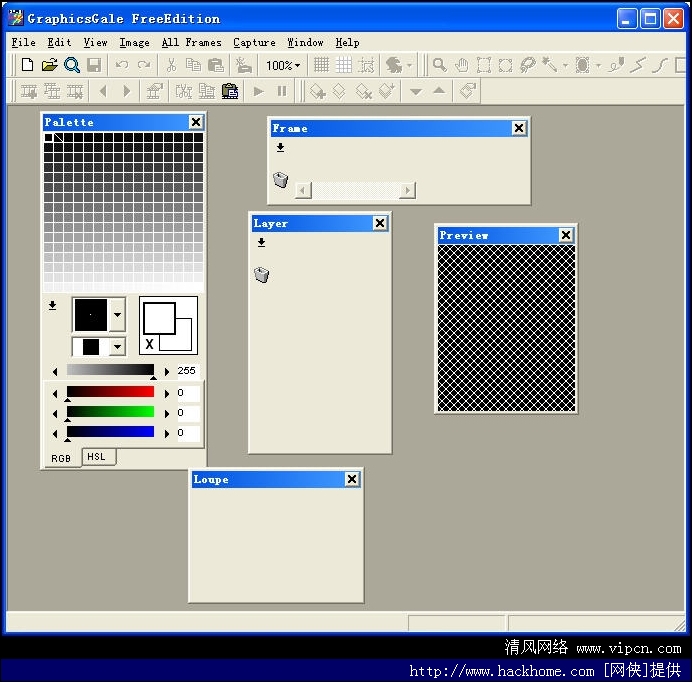The height and width of the screenshot is (682, 692).
Task: Copy the selection
Action: point(193,65)
